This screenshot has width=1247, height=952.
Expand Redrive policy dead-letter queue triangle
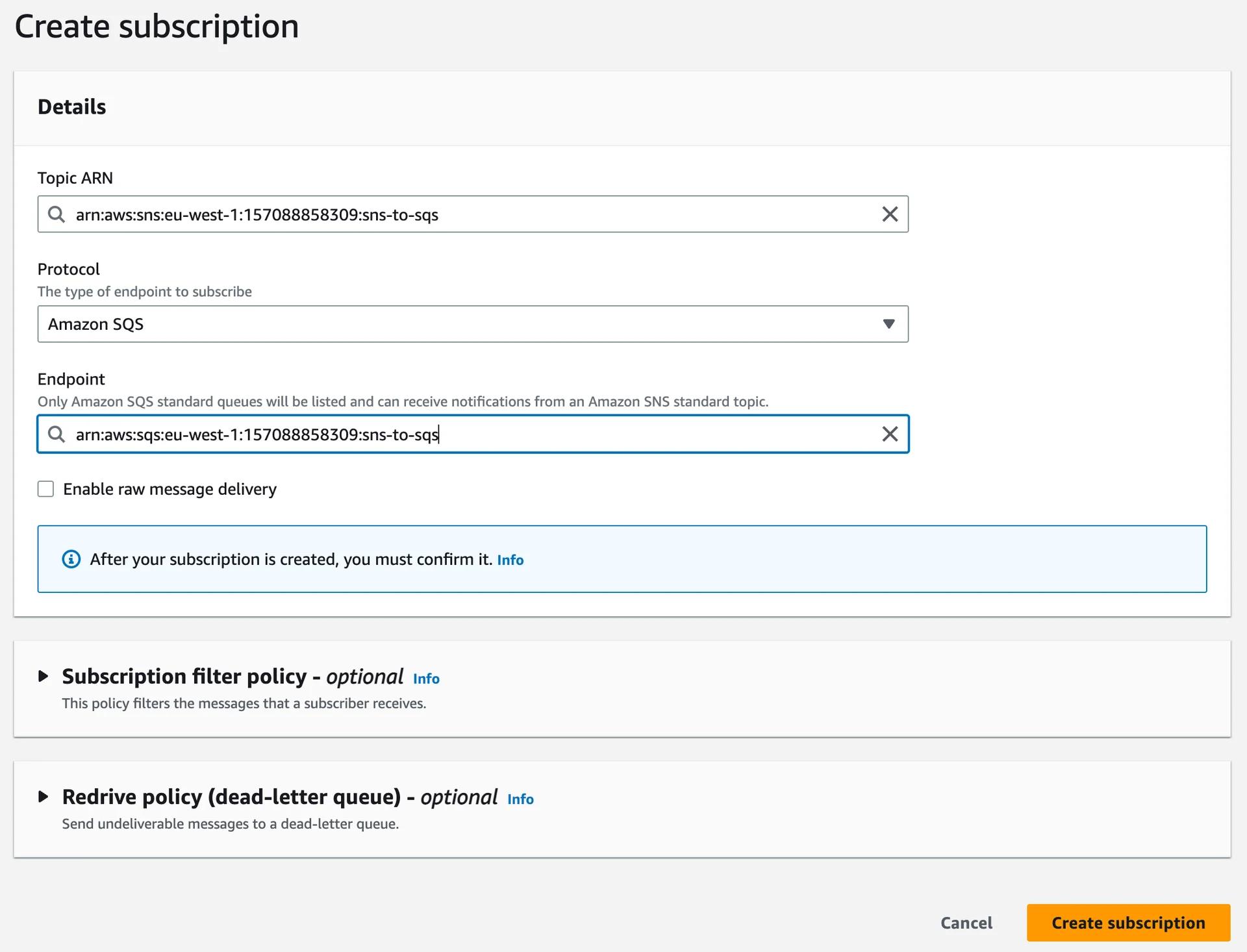tap(43, 796)
